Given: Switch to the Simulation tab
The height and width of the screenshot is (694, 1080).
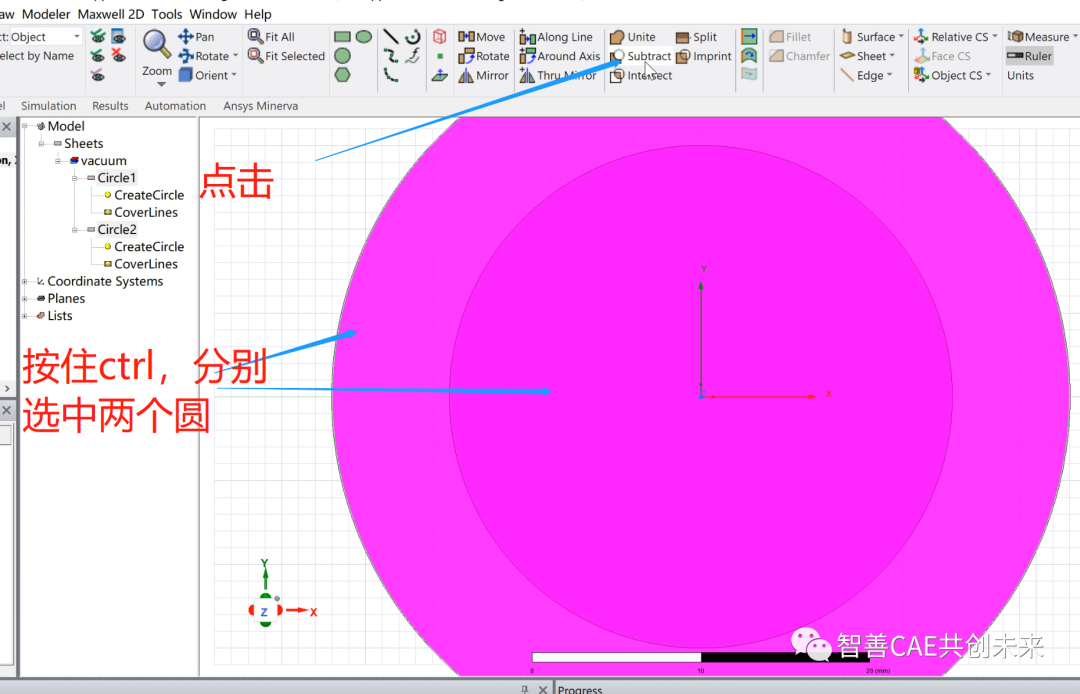Looking at the screenshot, I should (49, 105).
